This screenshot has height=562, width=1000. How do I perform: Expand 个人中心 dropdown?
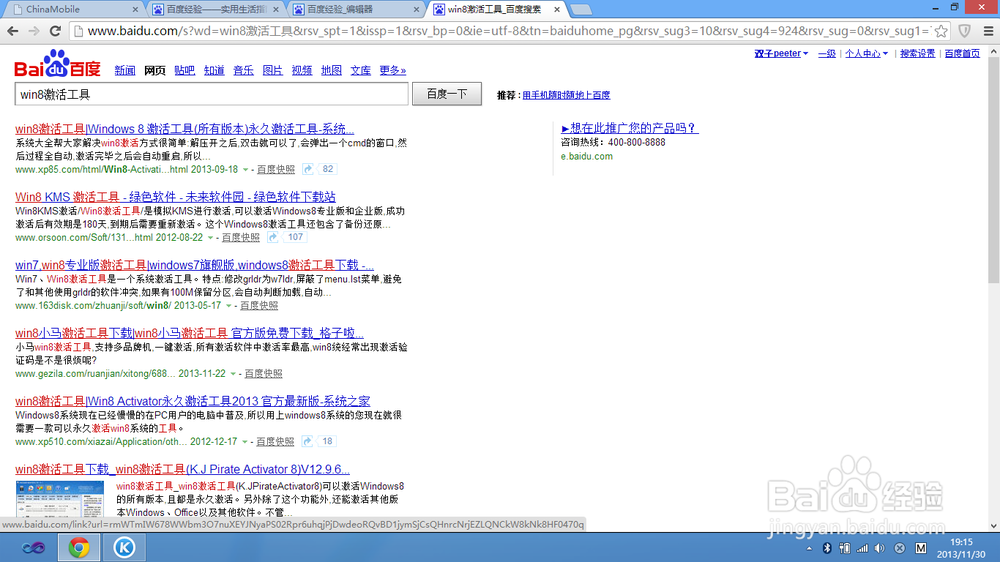866,54
